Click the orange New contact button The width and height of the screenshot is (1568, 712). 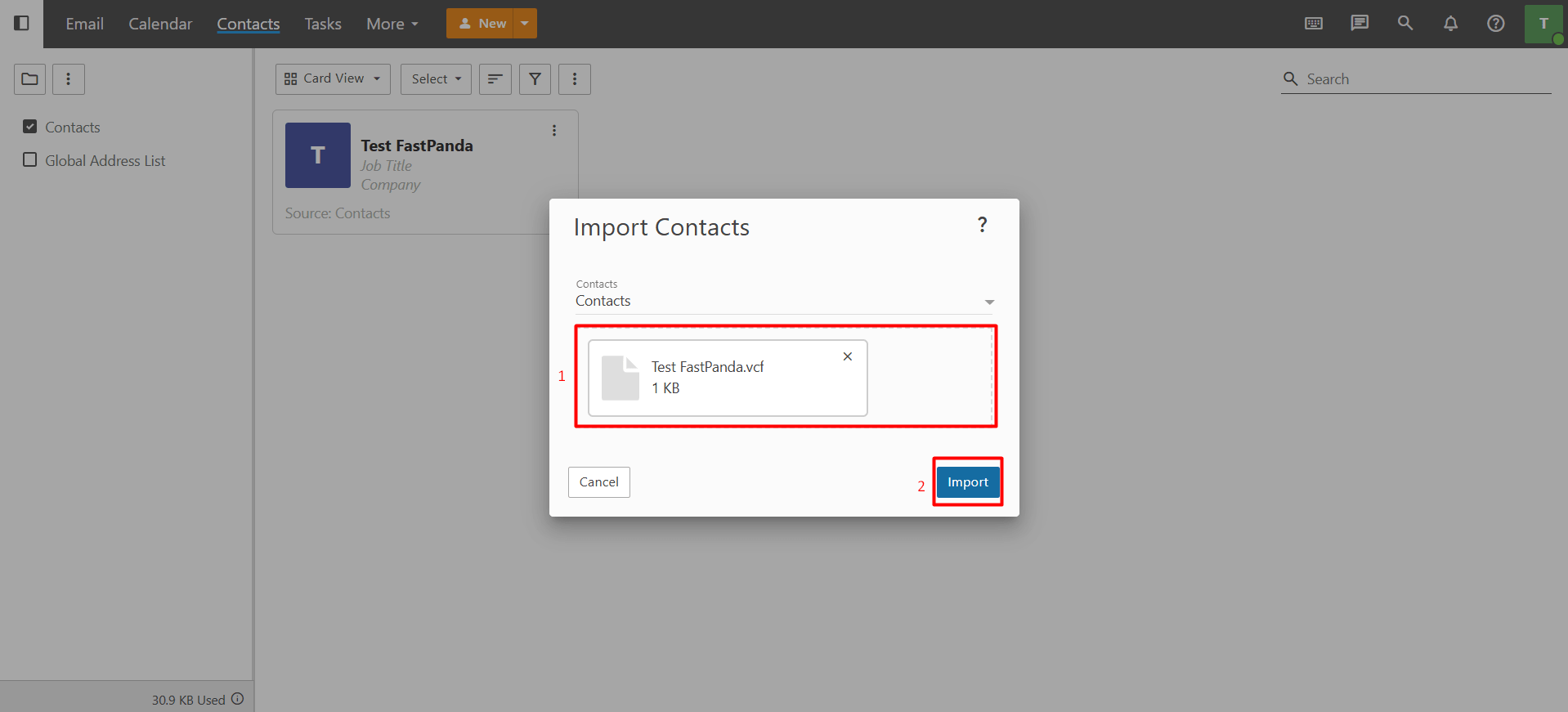pyautogui.click(x=480, y=24)
